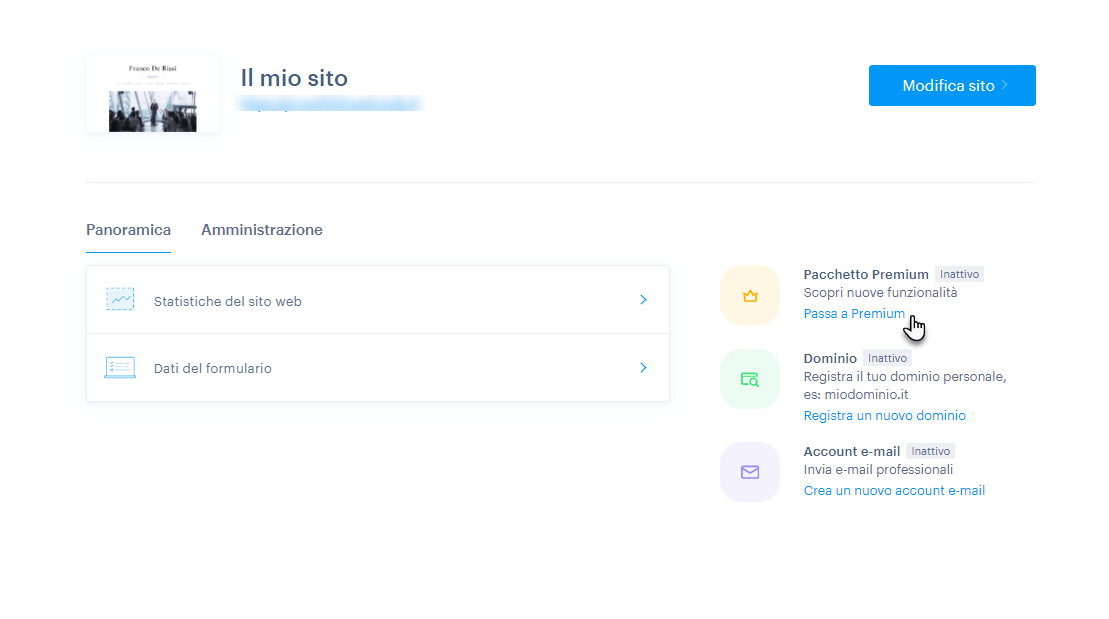Click the form data icon
This screenshot has height=619, width=1109.
(x=120, y=367)
